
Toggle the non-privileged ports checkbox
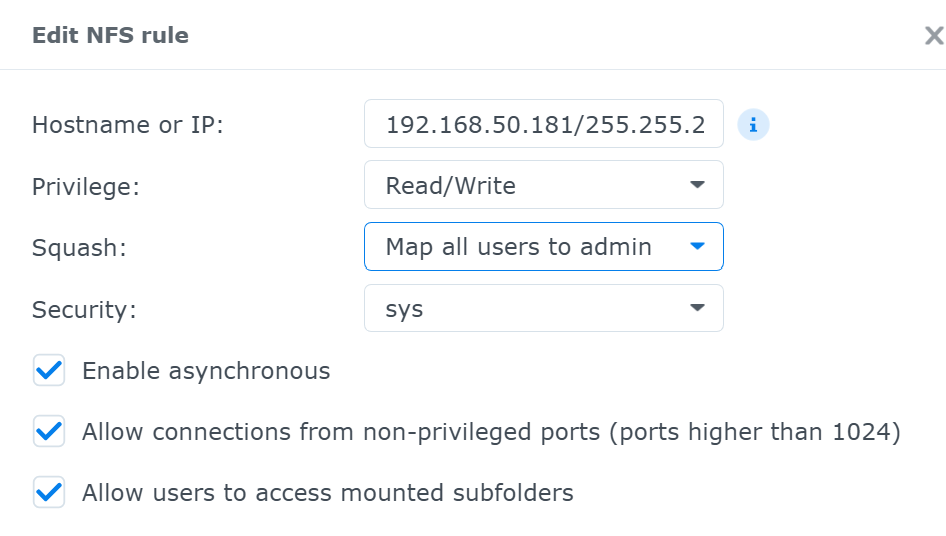pos(49,432)
